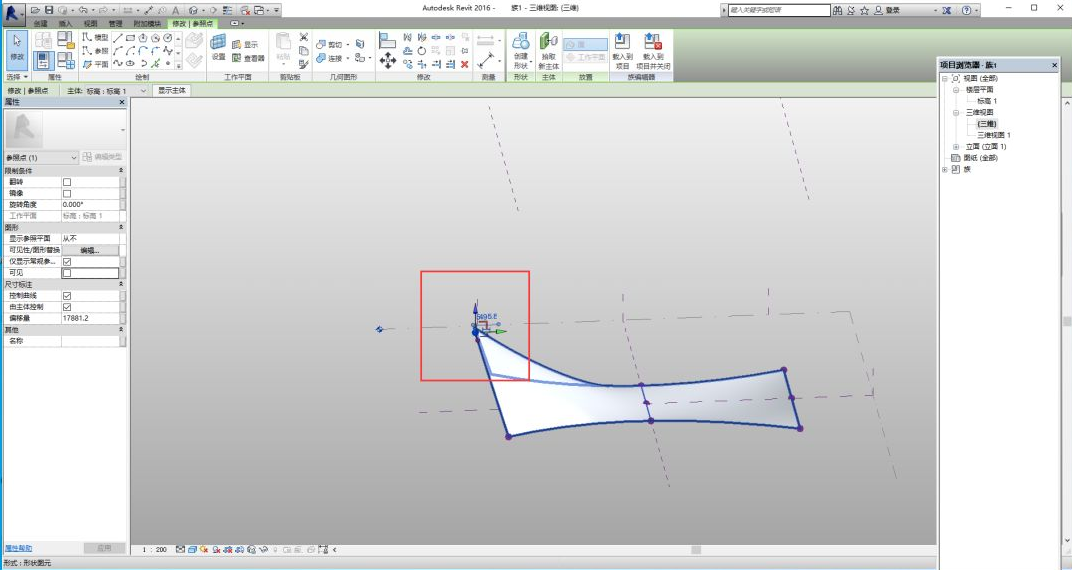This screenshot has height=570, width=1072.
Task: Open the 主体 标高 1 host dropdown
Action: click(x=145, y=90)
